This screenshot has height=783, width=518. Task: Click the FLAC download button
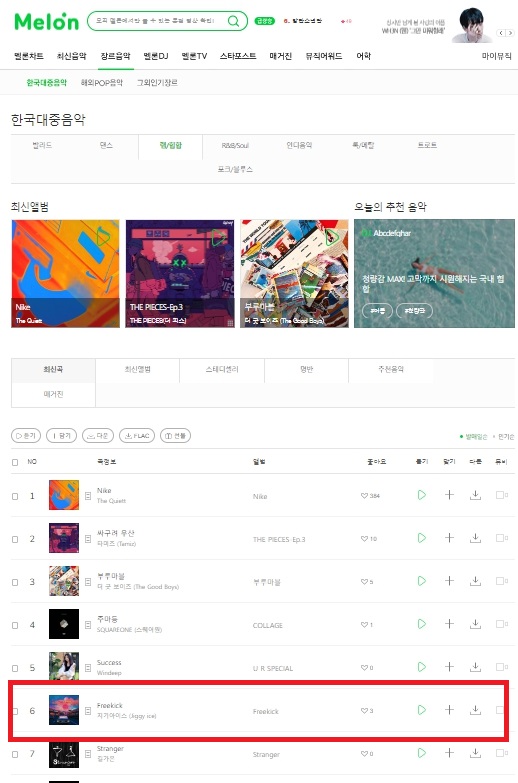click(x=137, y=435)
